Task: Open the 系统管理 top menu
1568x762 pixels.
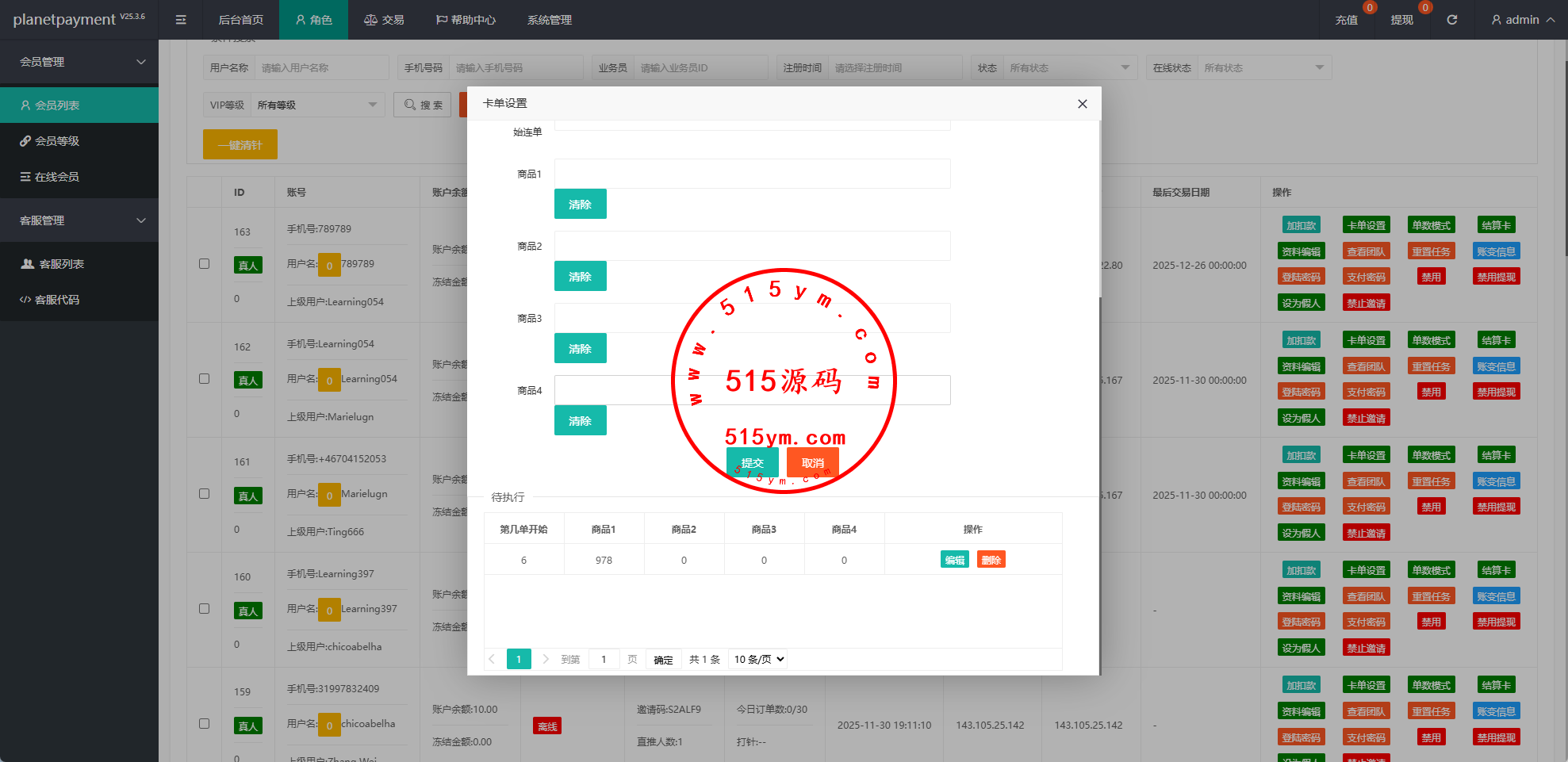Action: pos(549,20)
